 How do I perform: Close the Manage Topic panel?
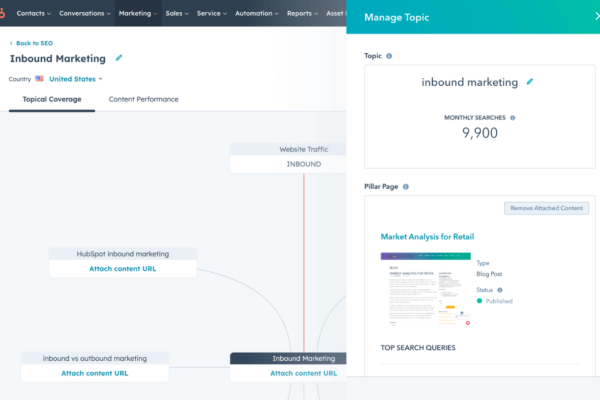pyautogui.click(x=597, y=16)
